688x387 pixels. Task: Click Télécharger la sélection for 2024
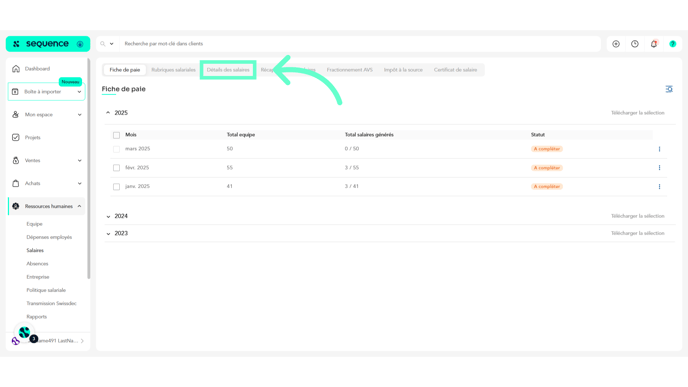638,216
